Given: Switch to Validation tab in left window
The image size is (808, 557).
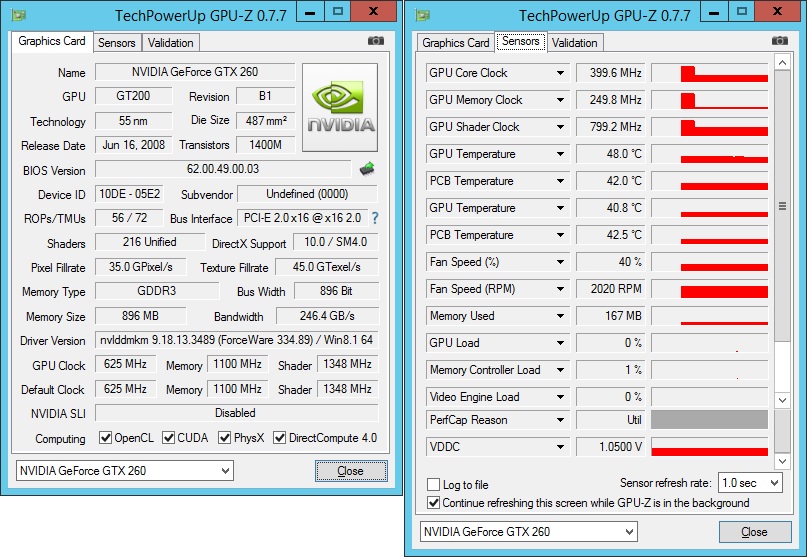Looking at the screenshot, I should 171,43.
